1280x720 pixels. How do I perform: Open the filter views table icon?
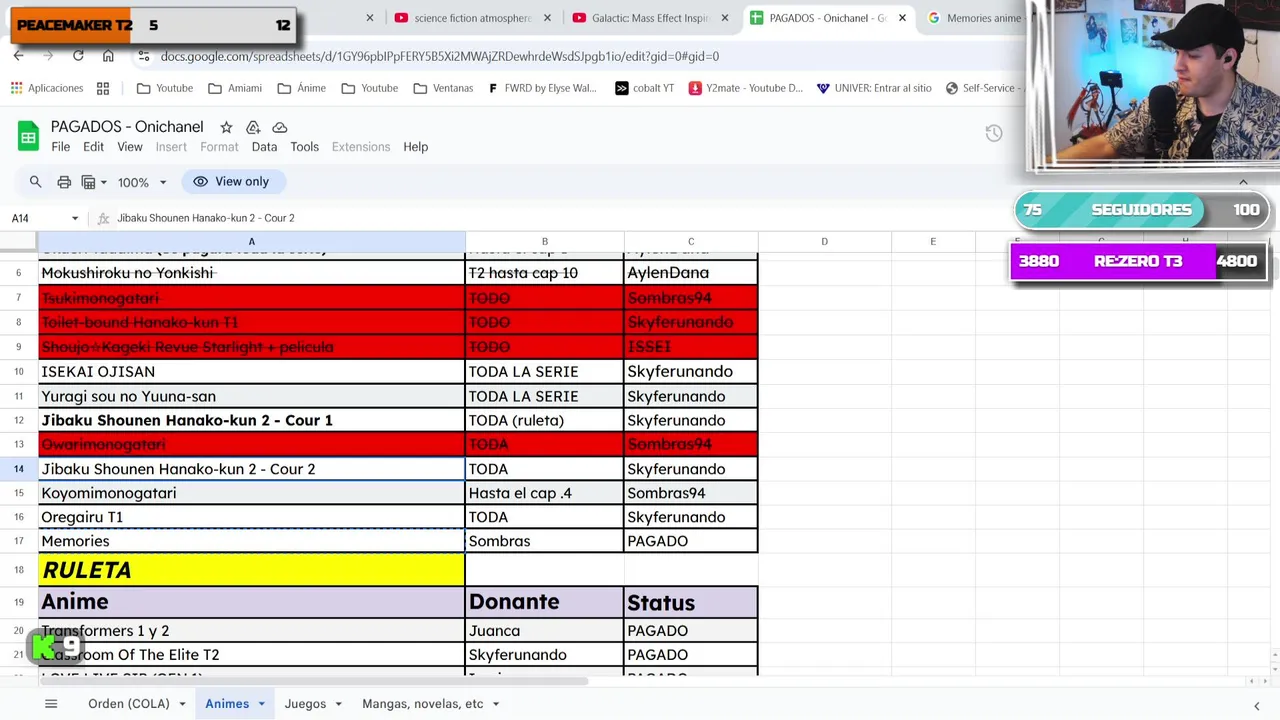coord(88,182)
